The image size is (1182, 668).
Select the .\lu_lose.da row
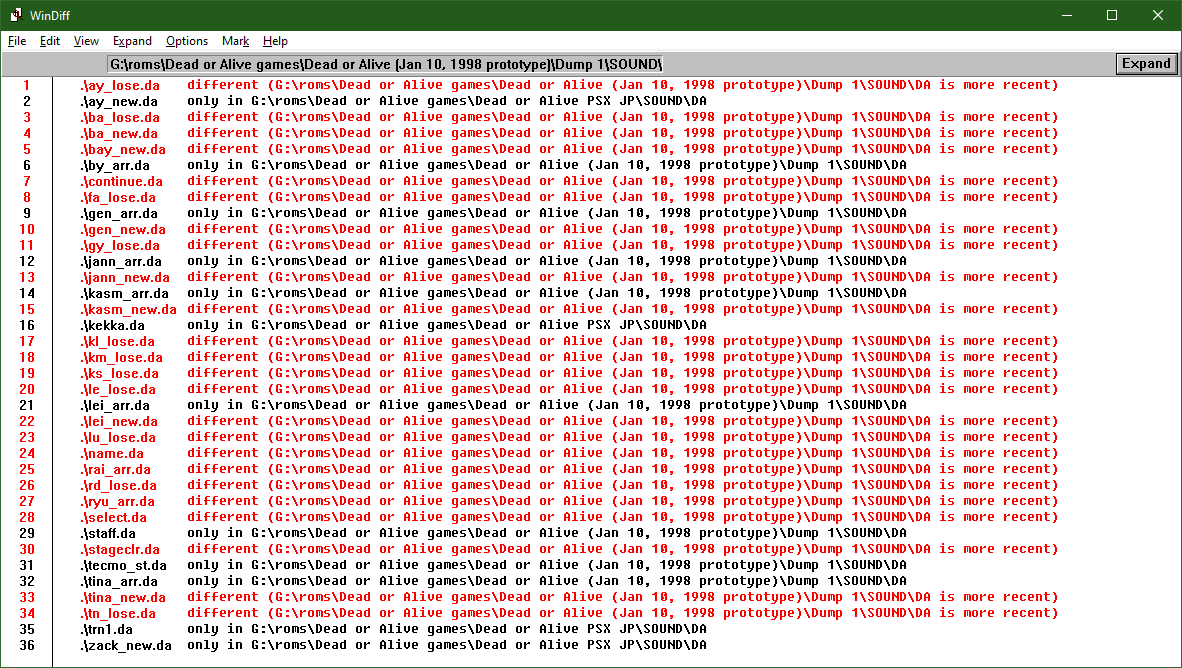[569, 437]
